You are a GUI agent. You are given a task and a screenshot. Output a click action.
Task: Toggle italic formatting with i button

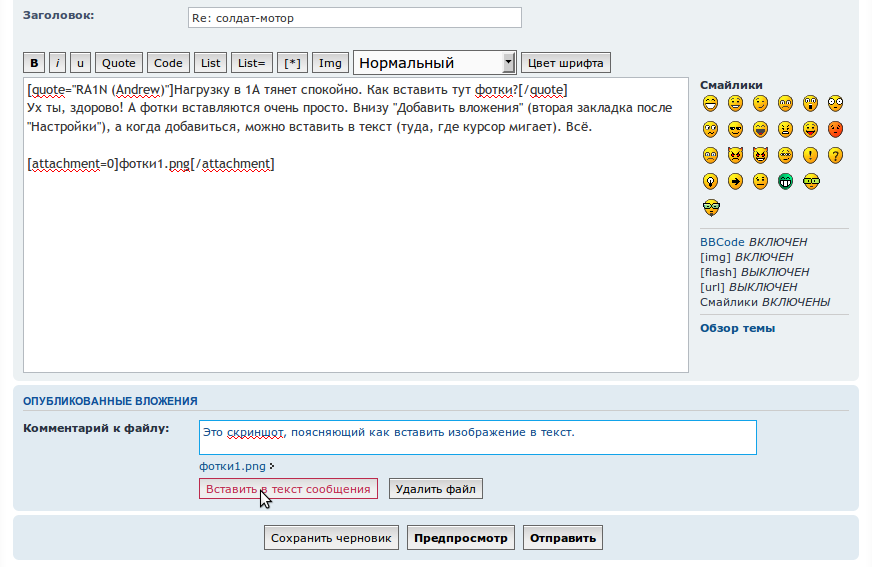[58, 63]
